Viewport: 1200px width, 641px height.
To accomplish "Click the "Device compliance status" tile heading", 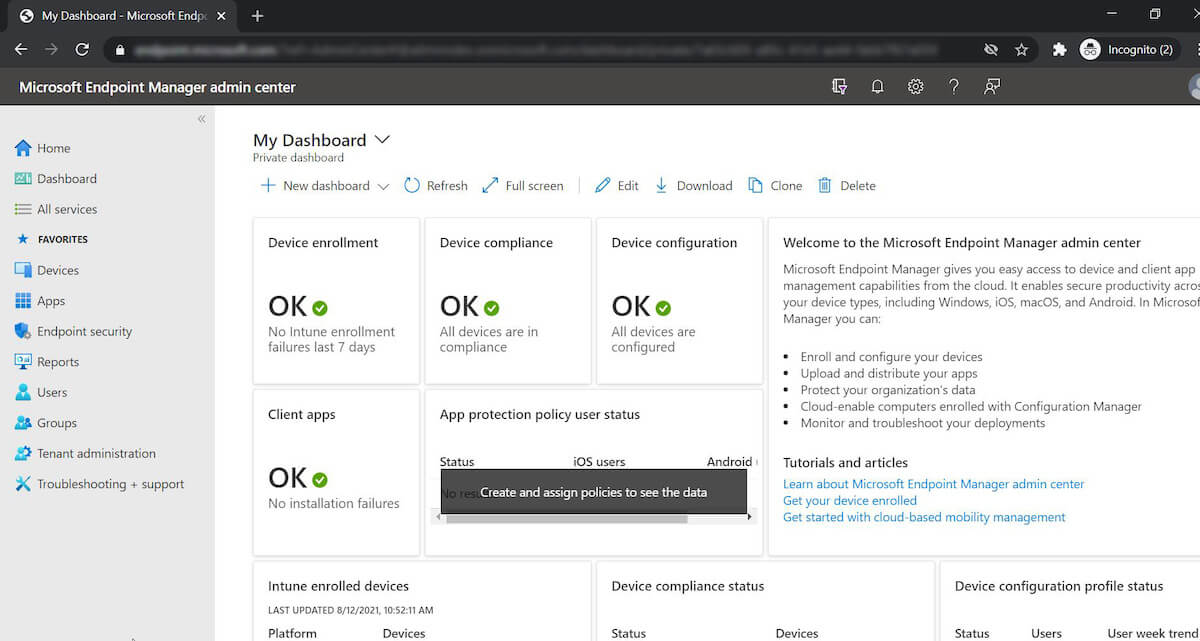I will (x=688, y=586).
